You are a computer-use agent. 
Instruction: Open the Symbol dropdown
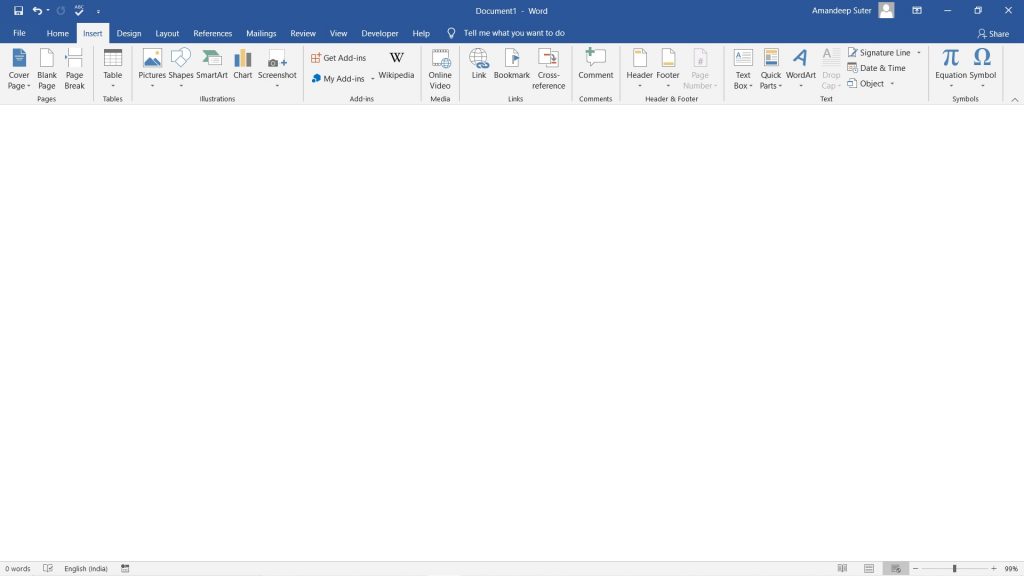(x=982, y=69)
